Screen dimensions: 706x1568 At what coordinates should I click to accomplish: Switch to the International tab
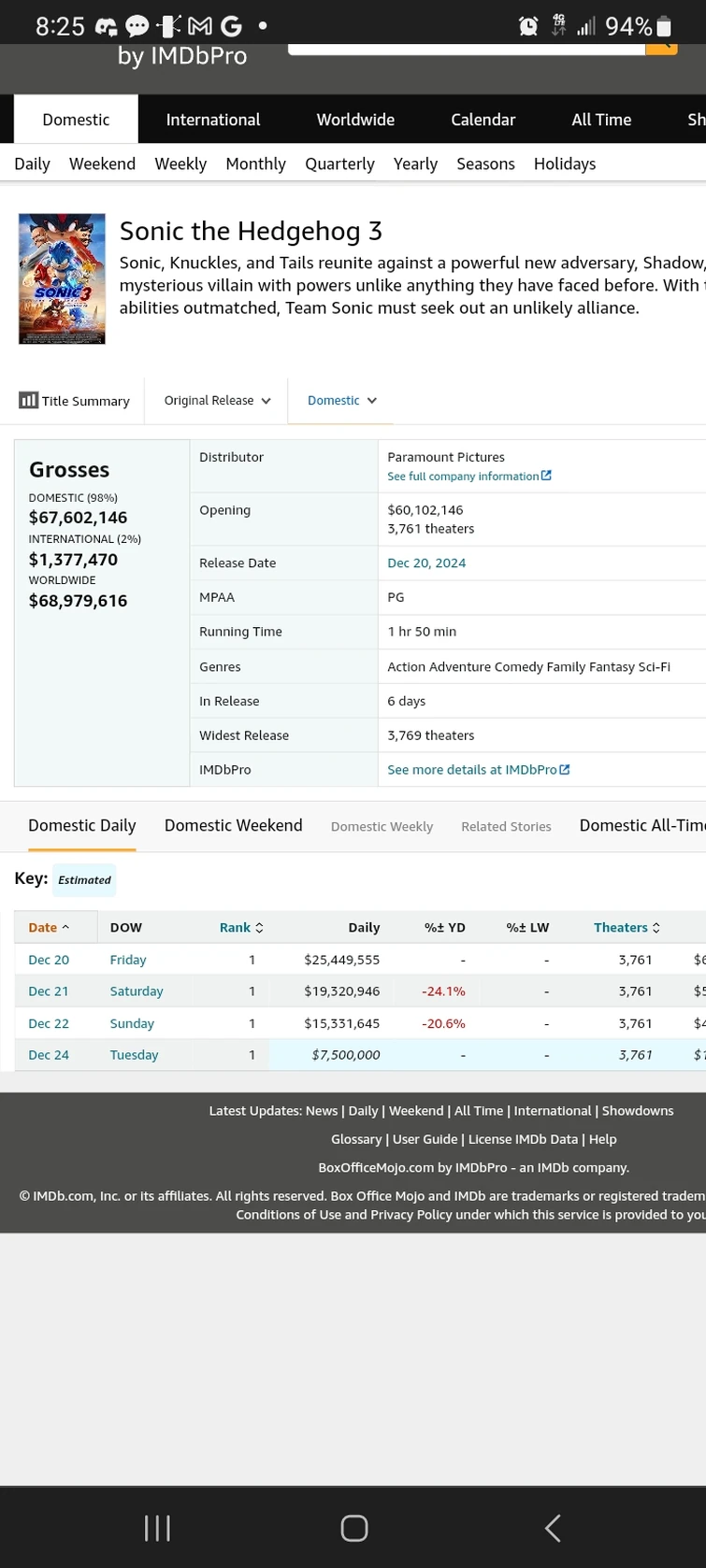[x=213, y=120]
